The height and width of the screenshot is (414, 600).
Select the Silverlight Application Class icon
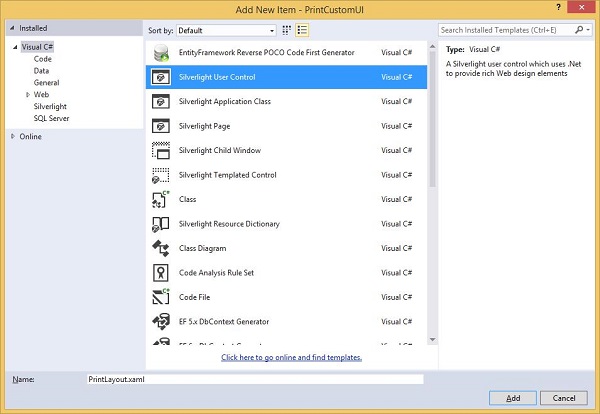tap(159, 102)
